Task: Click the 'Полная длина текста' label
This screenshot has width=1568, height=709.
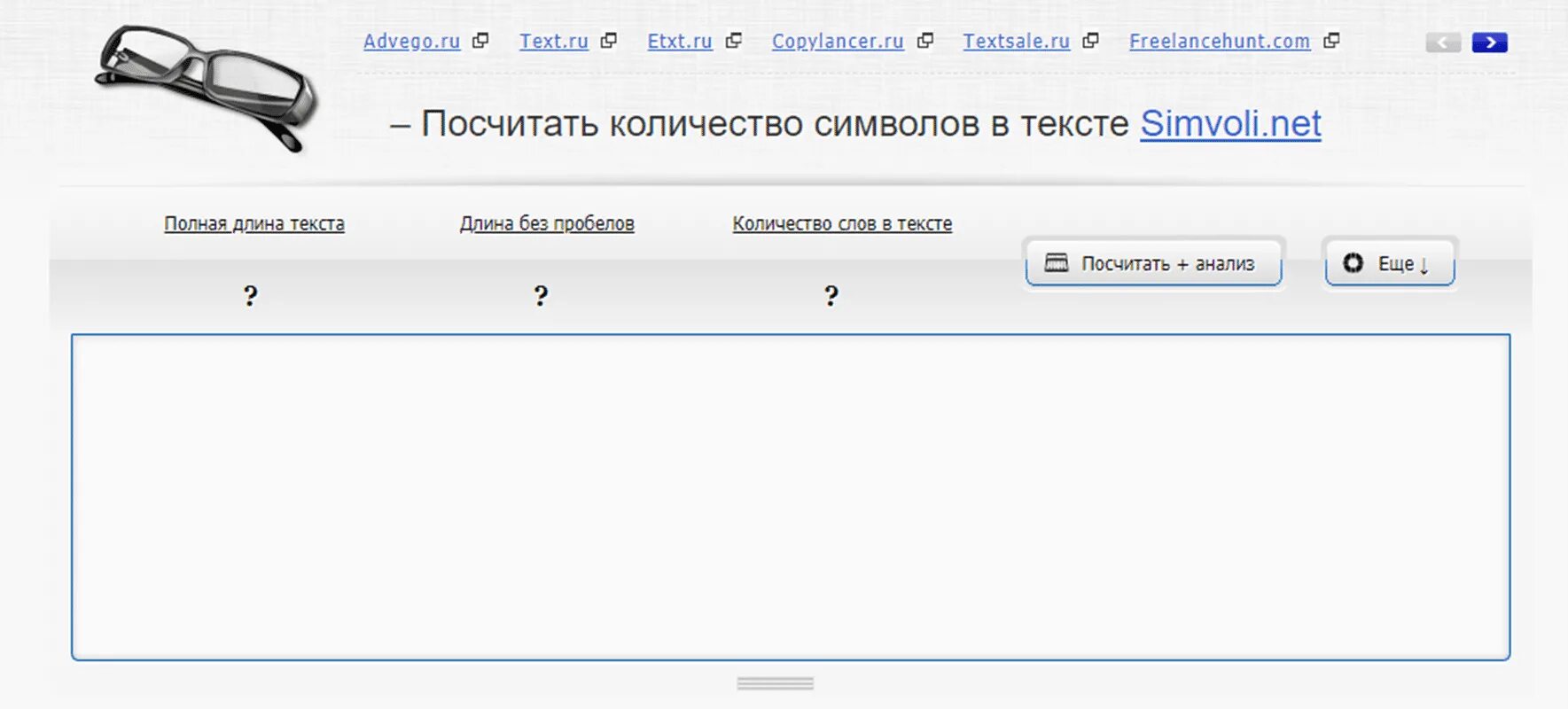Action: coord(254,223)
